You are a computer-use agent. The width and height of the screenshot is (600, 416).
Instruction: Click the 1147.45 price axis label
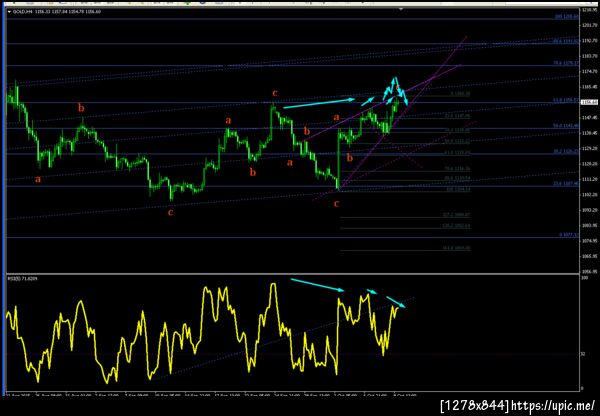[590, 117]
